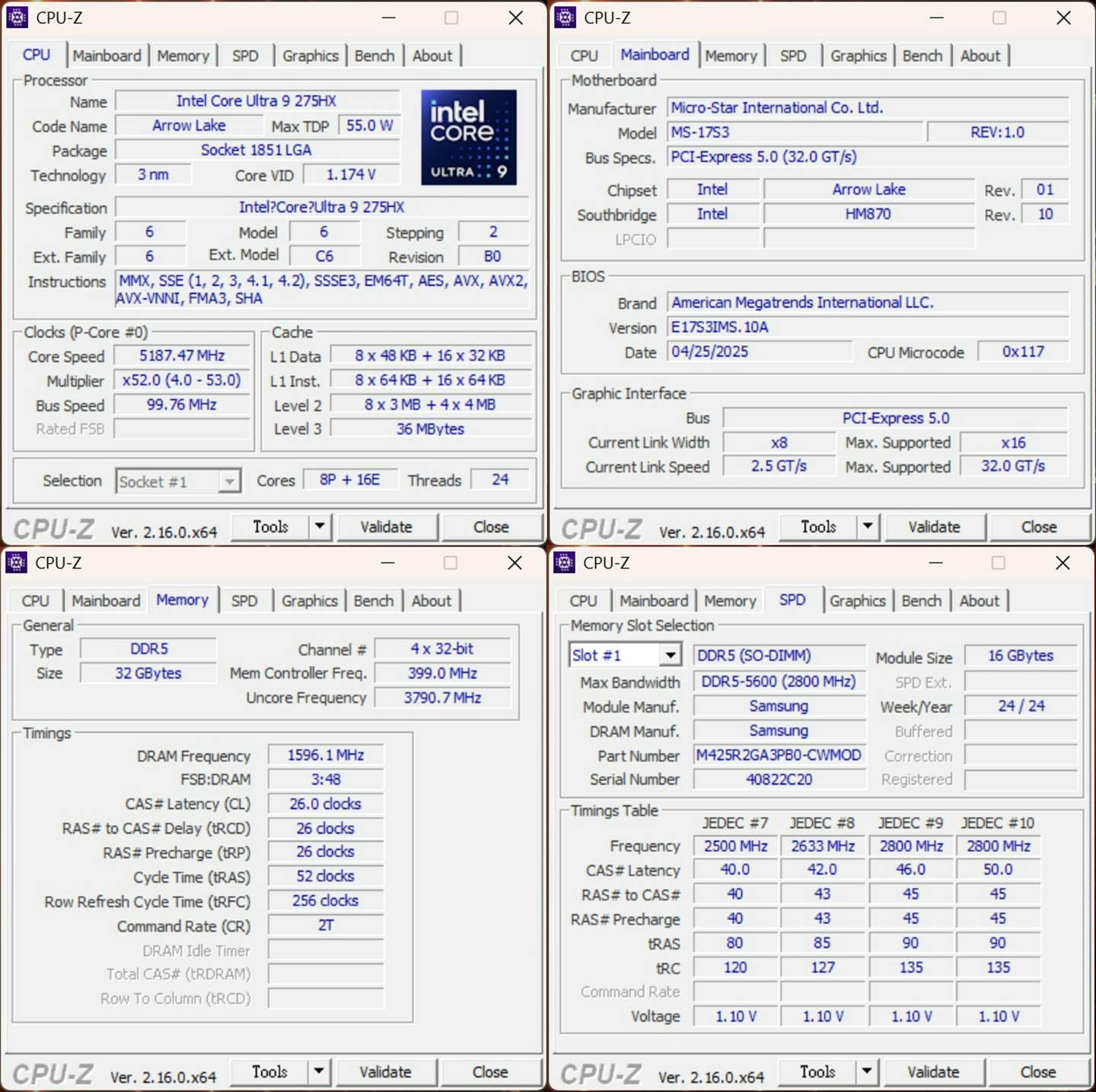This screenshot has height=1092, width=1096.
Task: Click the Current Link Speed value '2.5 GT/s'
Action: click(779, 466)
